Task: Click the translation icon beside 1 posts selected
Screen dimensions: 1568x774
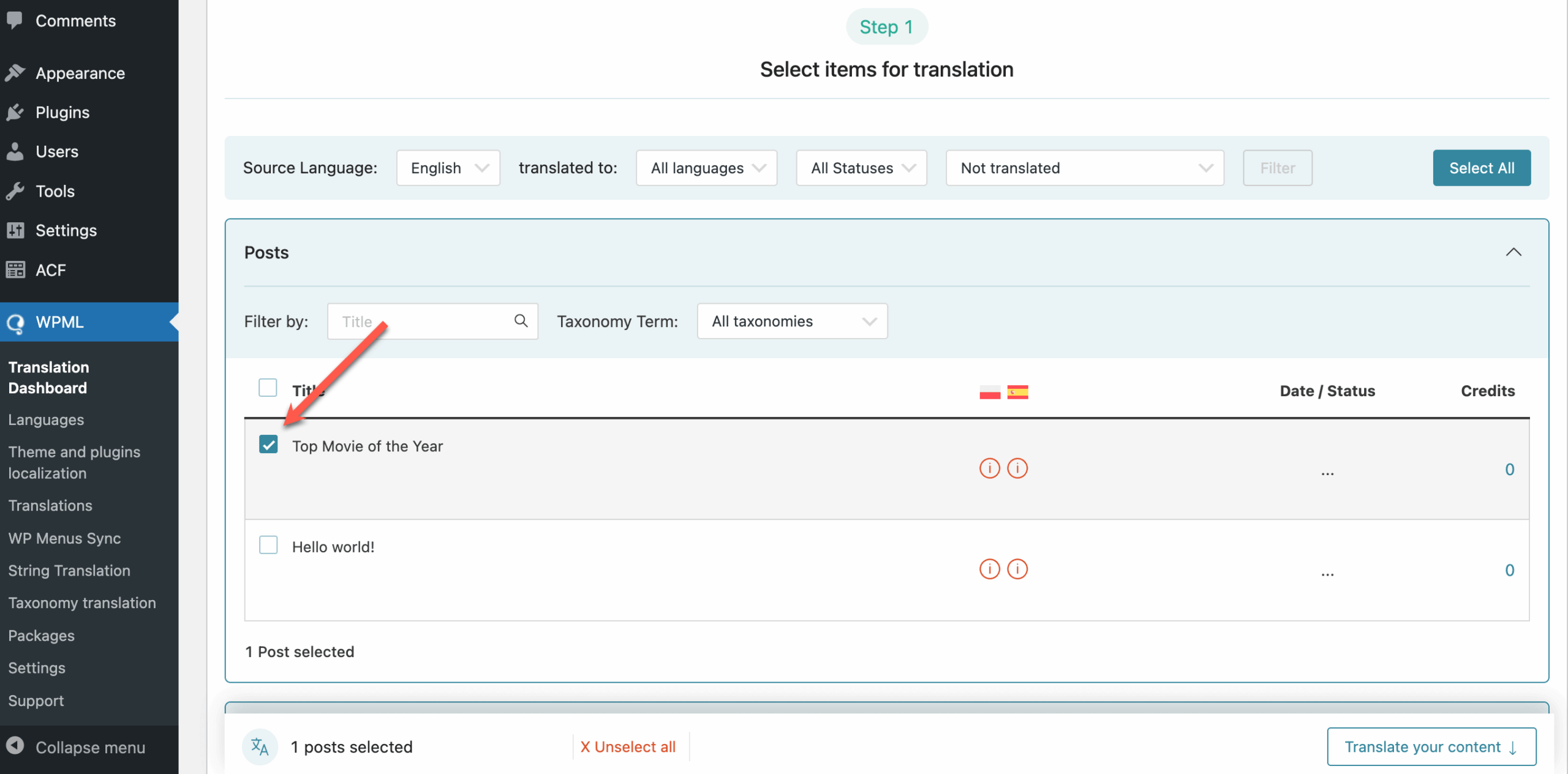Action: pos(260,746)
